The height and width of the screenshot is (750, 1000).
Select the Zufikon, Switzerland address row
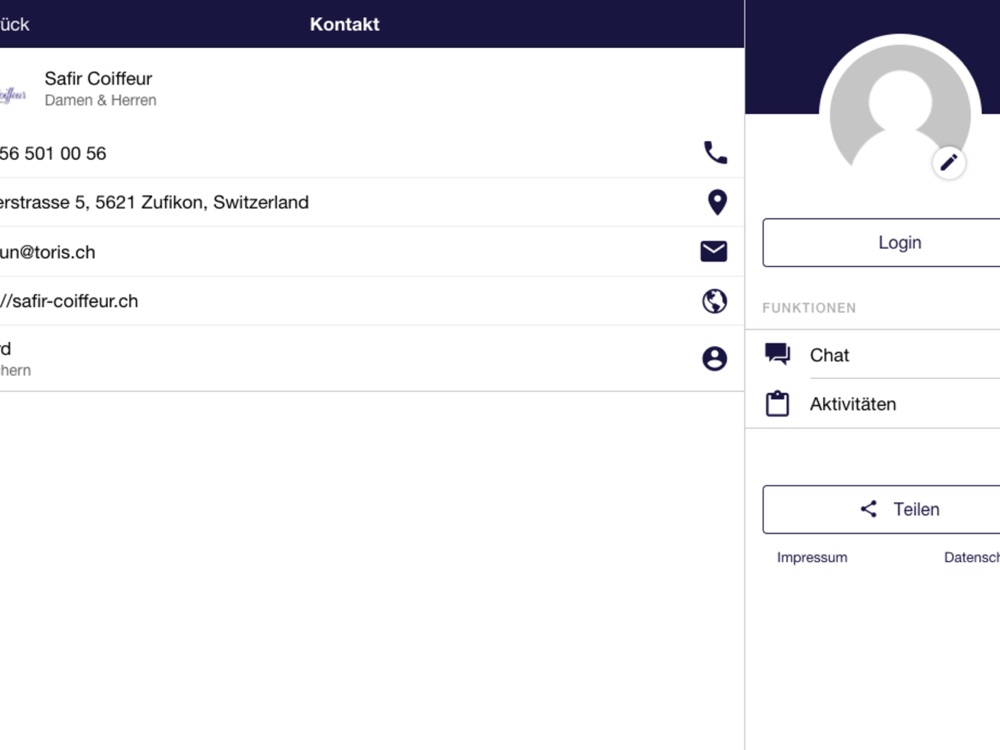[372, 202]
